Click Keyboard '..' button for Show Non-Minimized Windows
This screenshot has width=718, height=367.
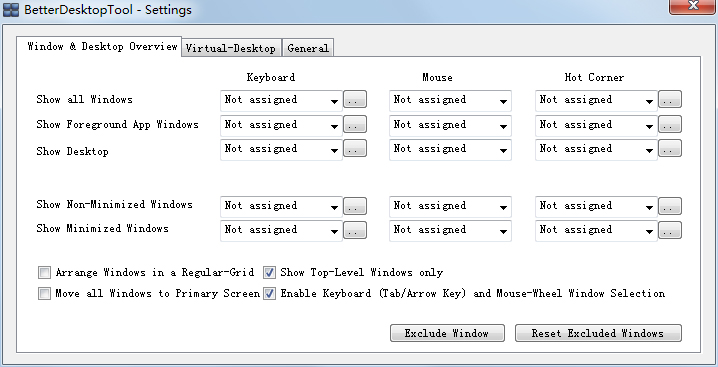coord(355,206)
